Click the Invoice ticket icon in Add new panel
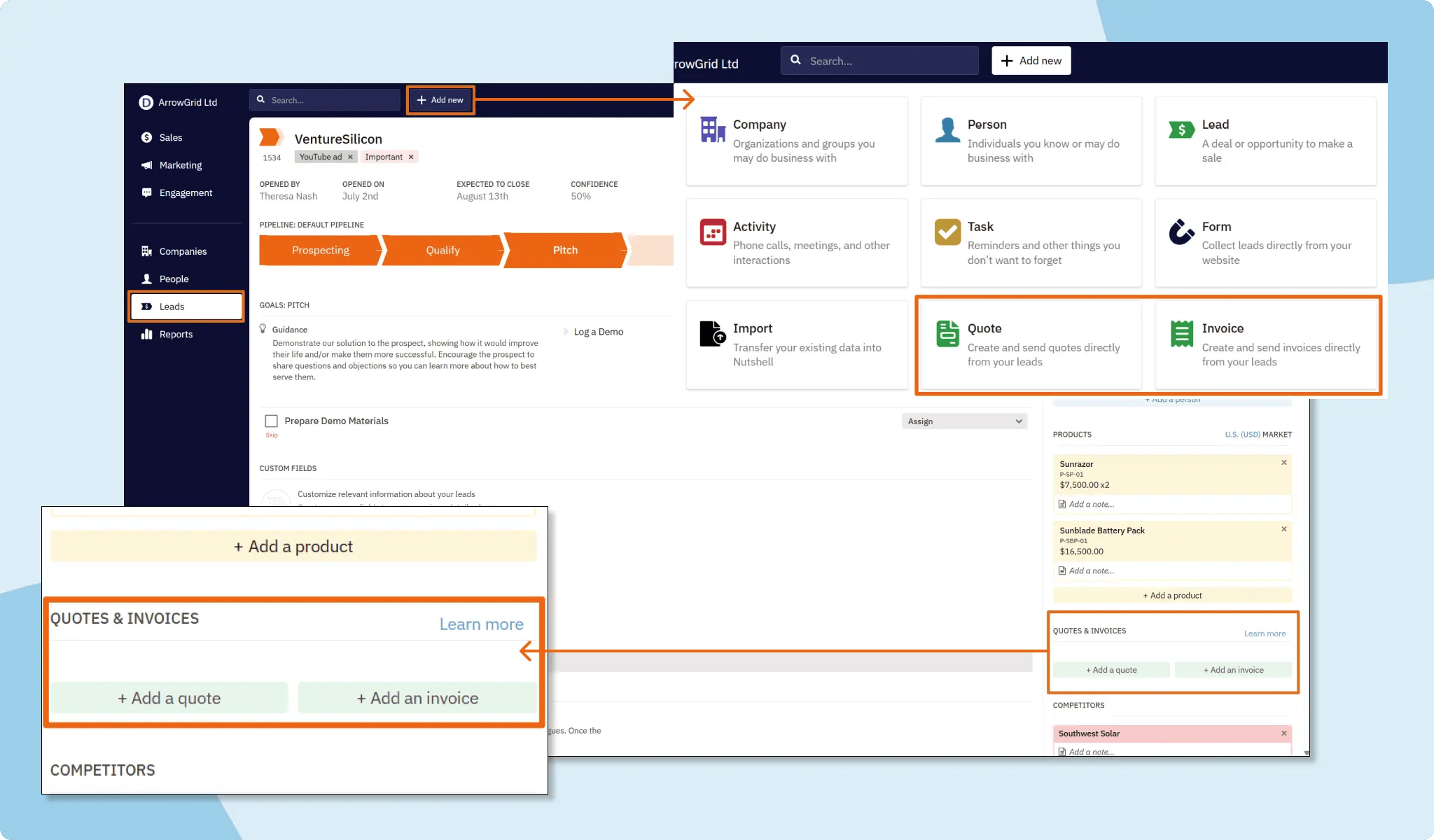Image resolution: width=1434 pixels, height=840 pixels. (1182, 334)
